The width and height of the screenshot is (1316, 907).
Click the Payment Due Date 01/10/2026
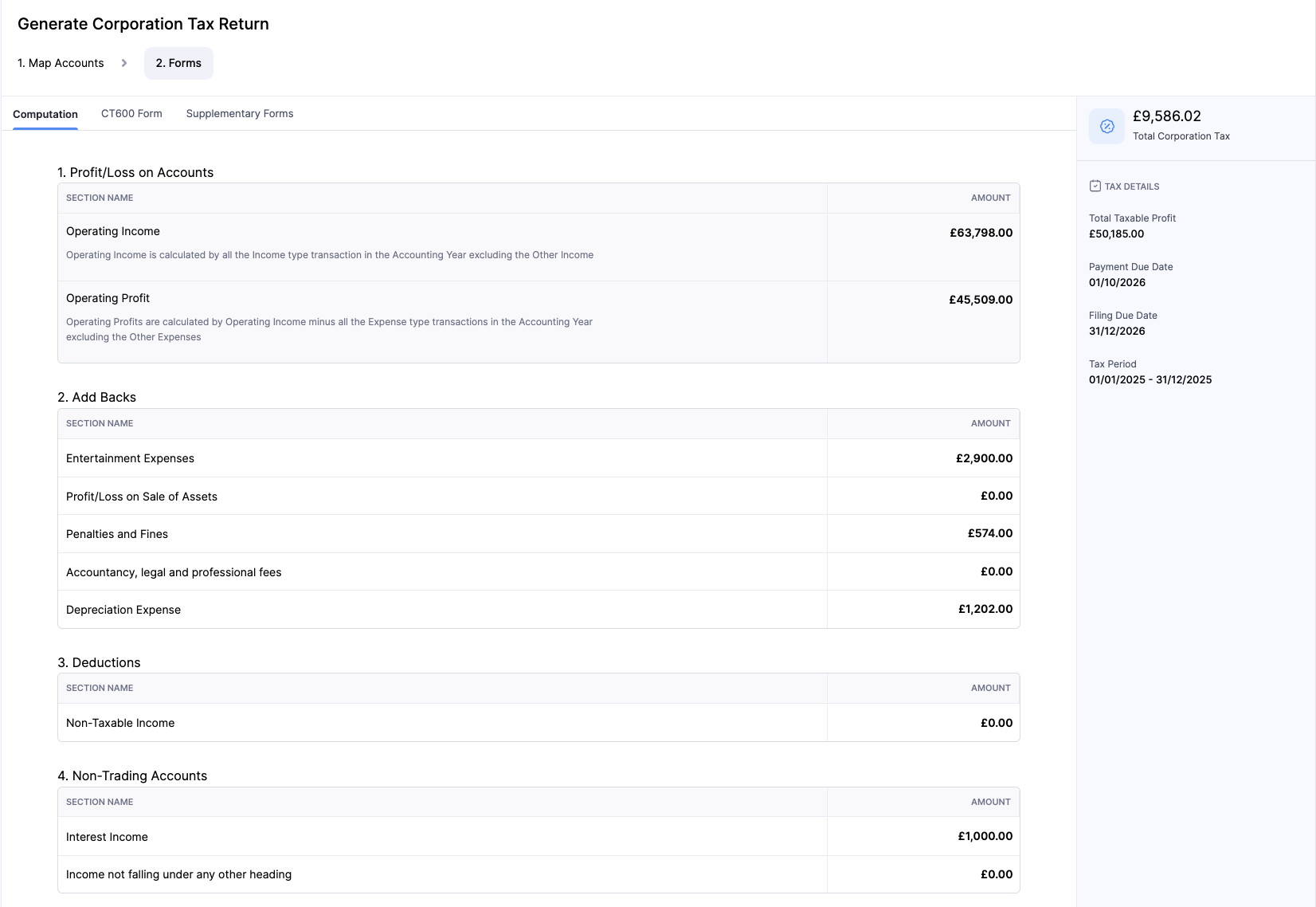(1117, 283)
